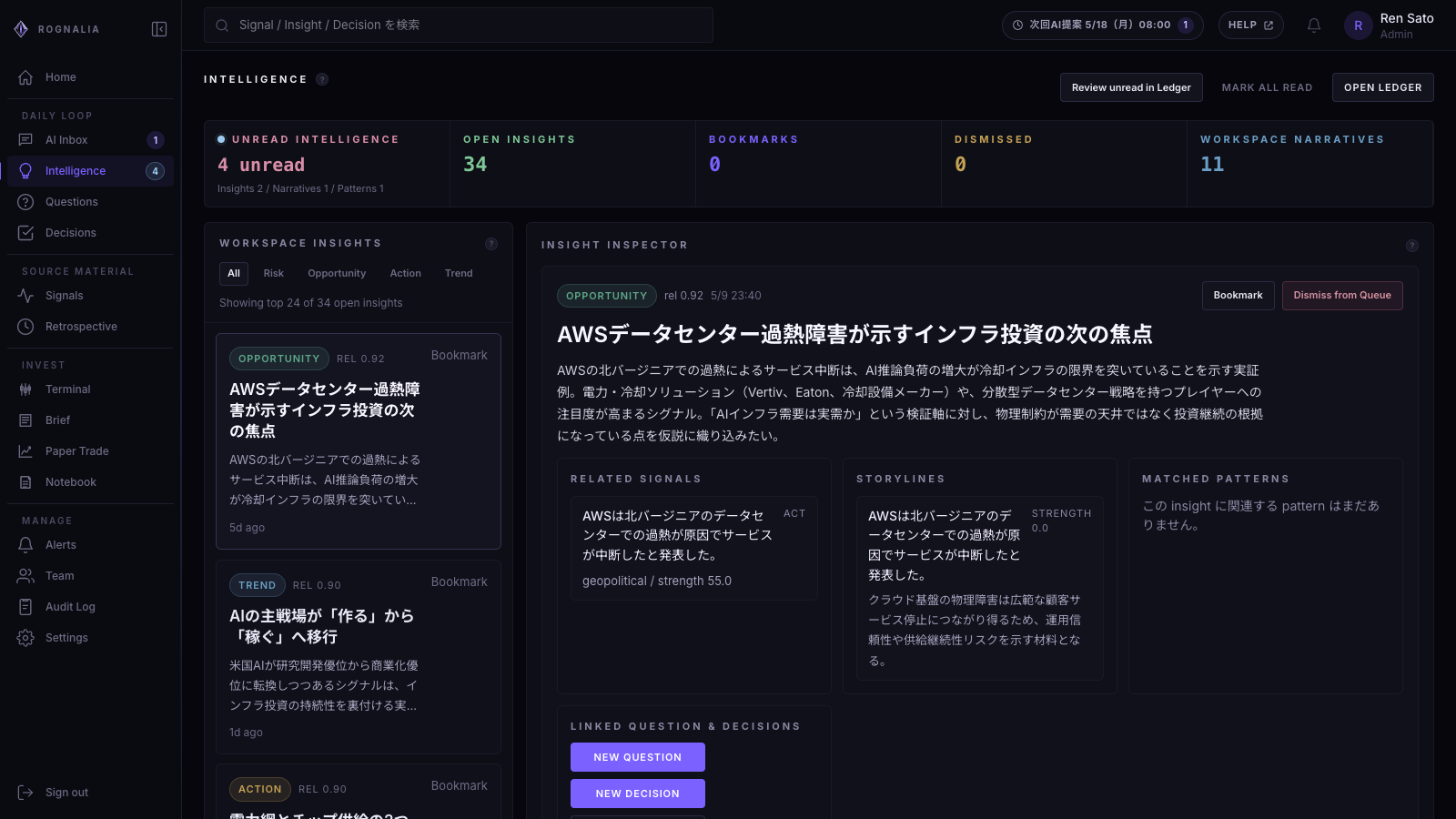This screenshot has width=1456, height=819.
Task: Click the Bookmark button in inspector
Action: (x=1238, y=296)
